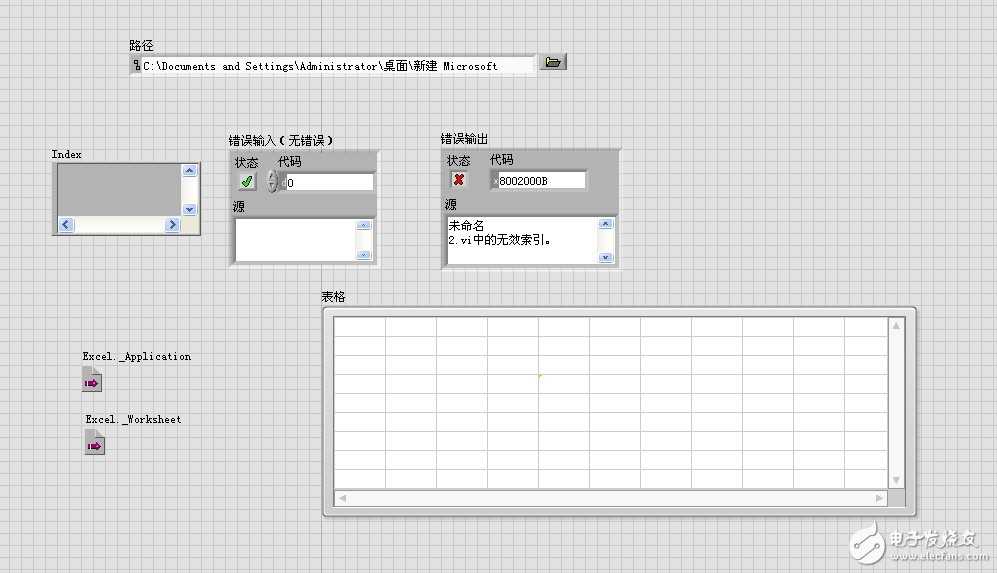Click error output source scroll up arrow
This screenshot has width=997, height=573.
[x=605, y=223]
